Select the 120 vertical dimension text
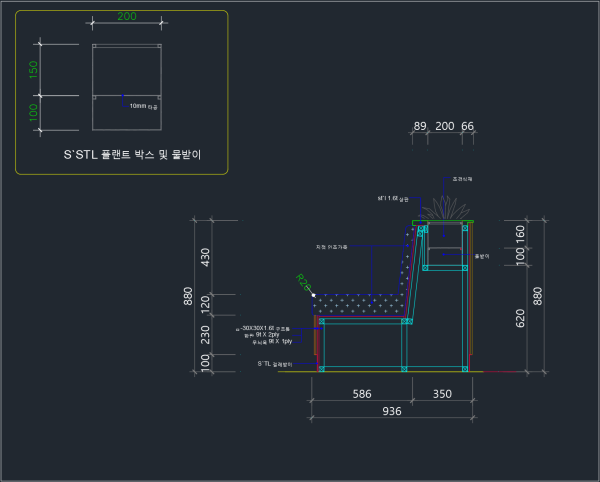Image resolution: width=600 pixels, height=482 pixels. [206, 305]
